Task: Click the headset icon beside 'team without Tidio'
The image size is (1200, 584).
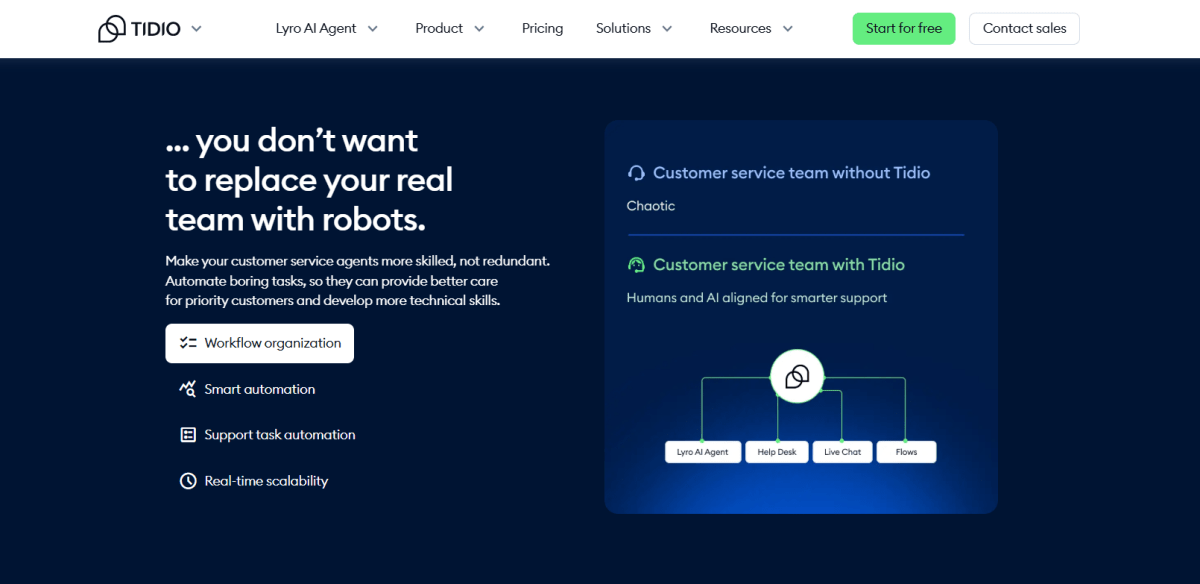Action: (x=636, y=173)
